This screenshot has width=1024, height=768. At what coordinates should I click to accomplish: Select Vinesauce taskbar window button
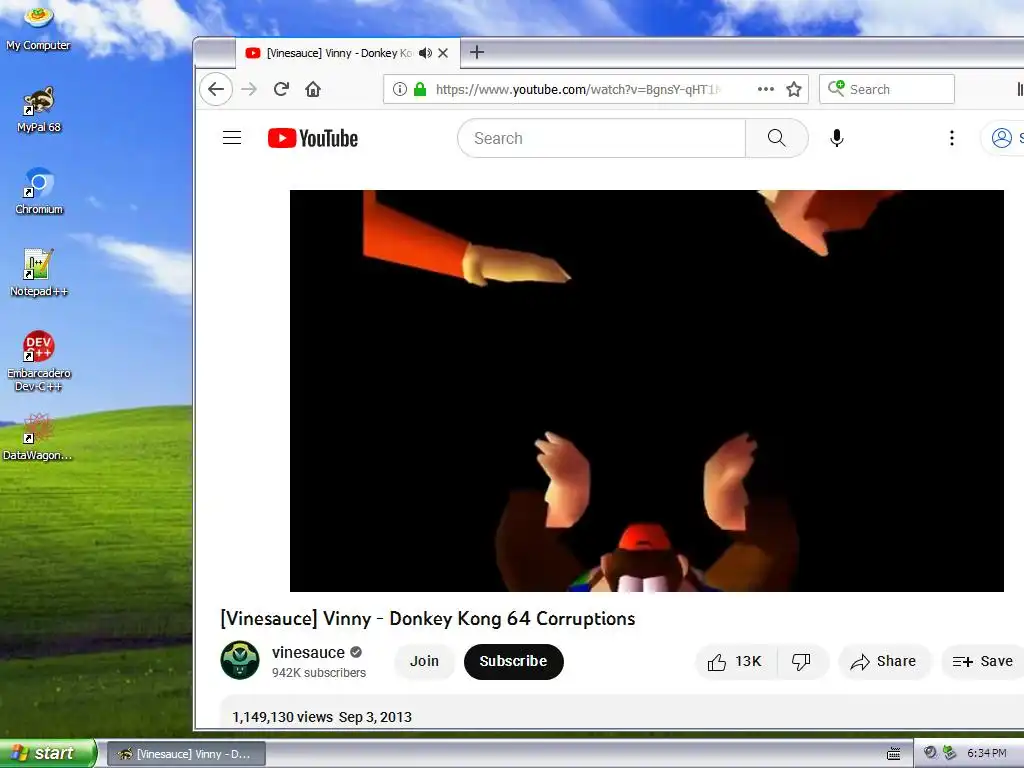pos(186,754)
